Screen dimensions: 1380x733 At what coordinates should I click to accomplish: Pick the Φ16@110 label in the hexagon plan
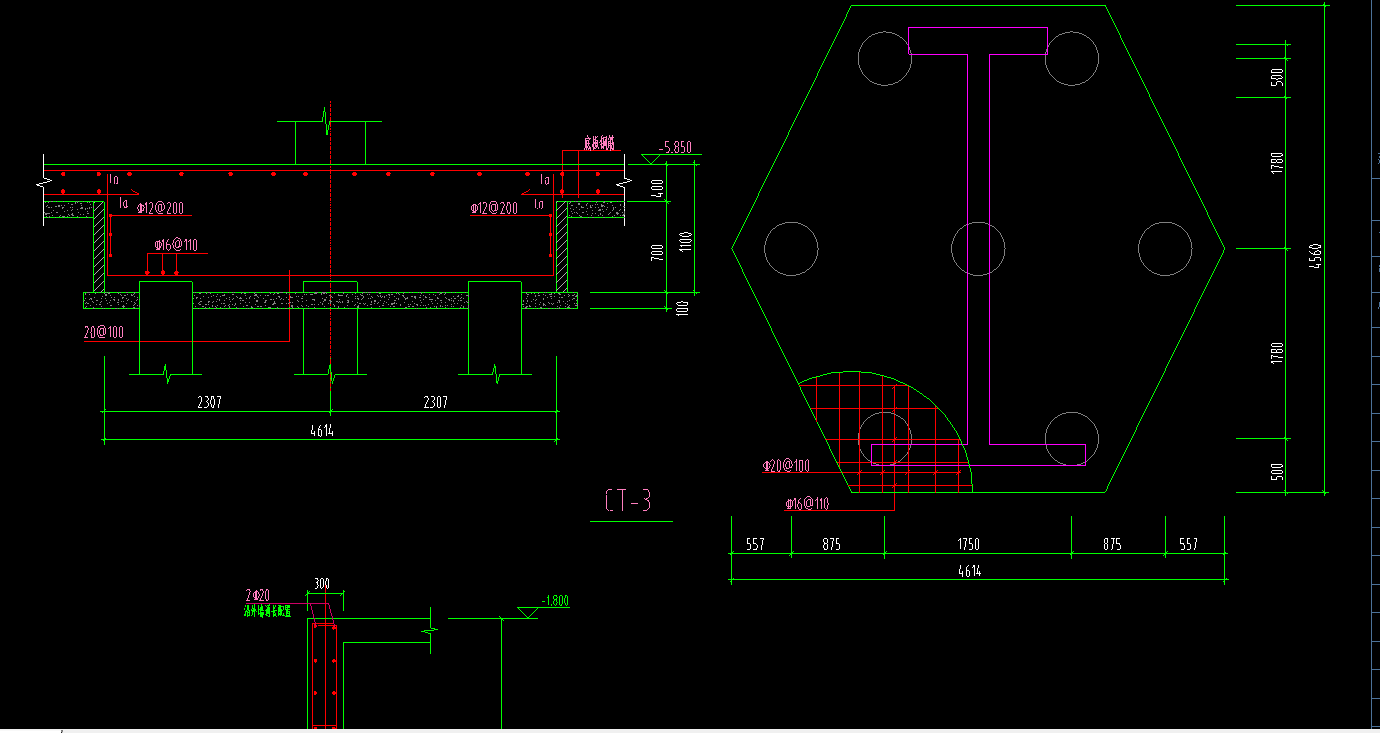tap(807, 503)
